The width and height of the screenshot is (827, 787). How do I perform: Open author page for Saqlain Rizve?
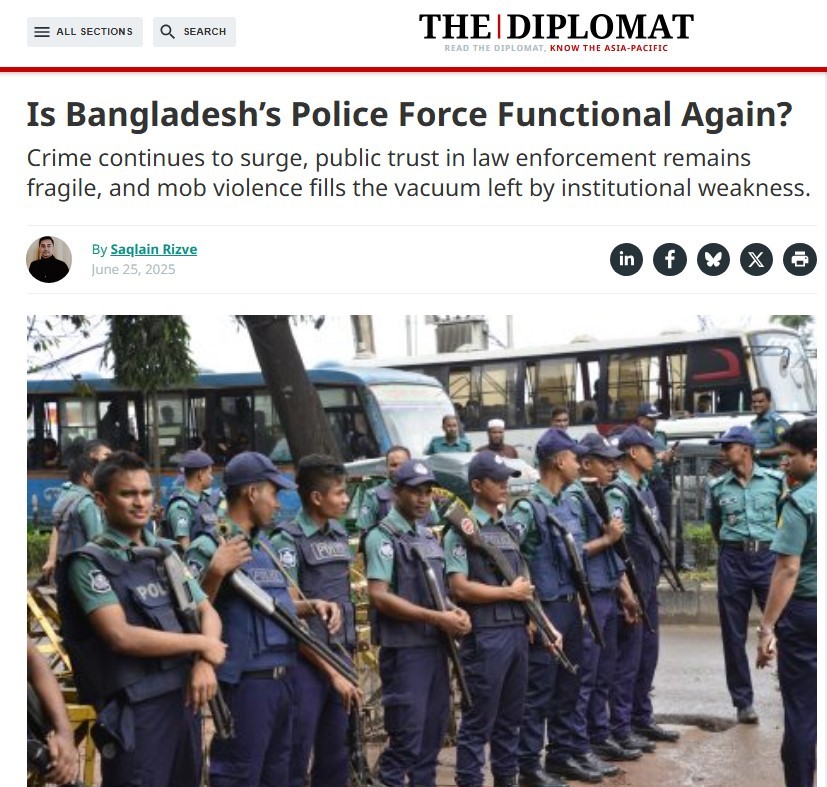click(153, 249)
